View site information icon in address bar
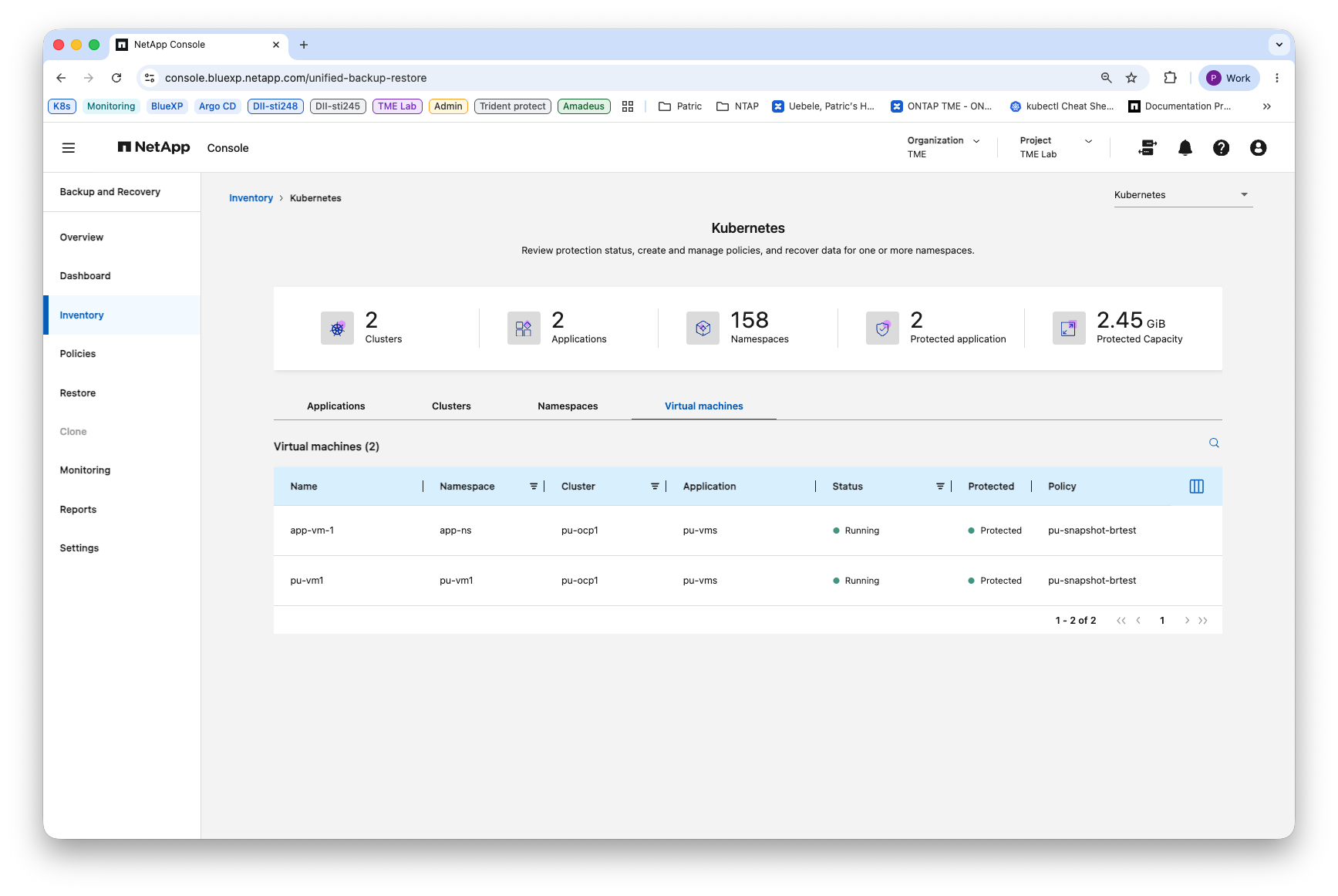 pos(150,78)
